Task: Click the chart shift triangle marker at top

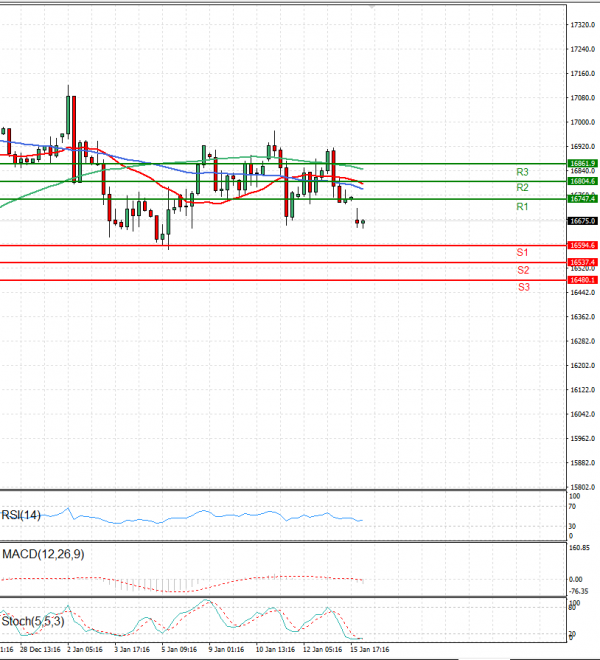Action: coord(371,7)
